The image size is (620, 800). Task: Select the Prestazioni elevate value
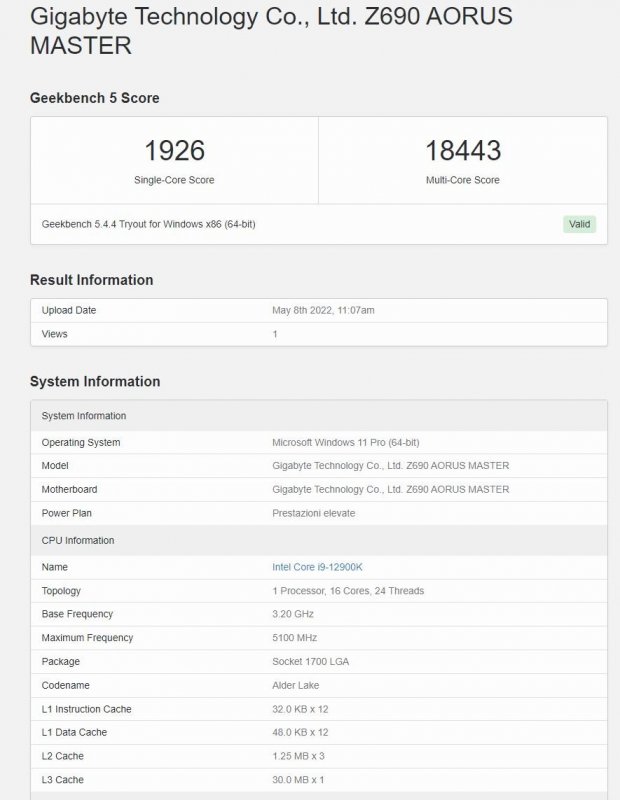[x=313, y=513]
